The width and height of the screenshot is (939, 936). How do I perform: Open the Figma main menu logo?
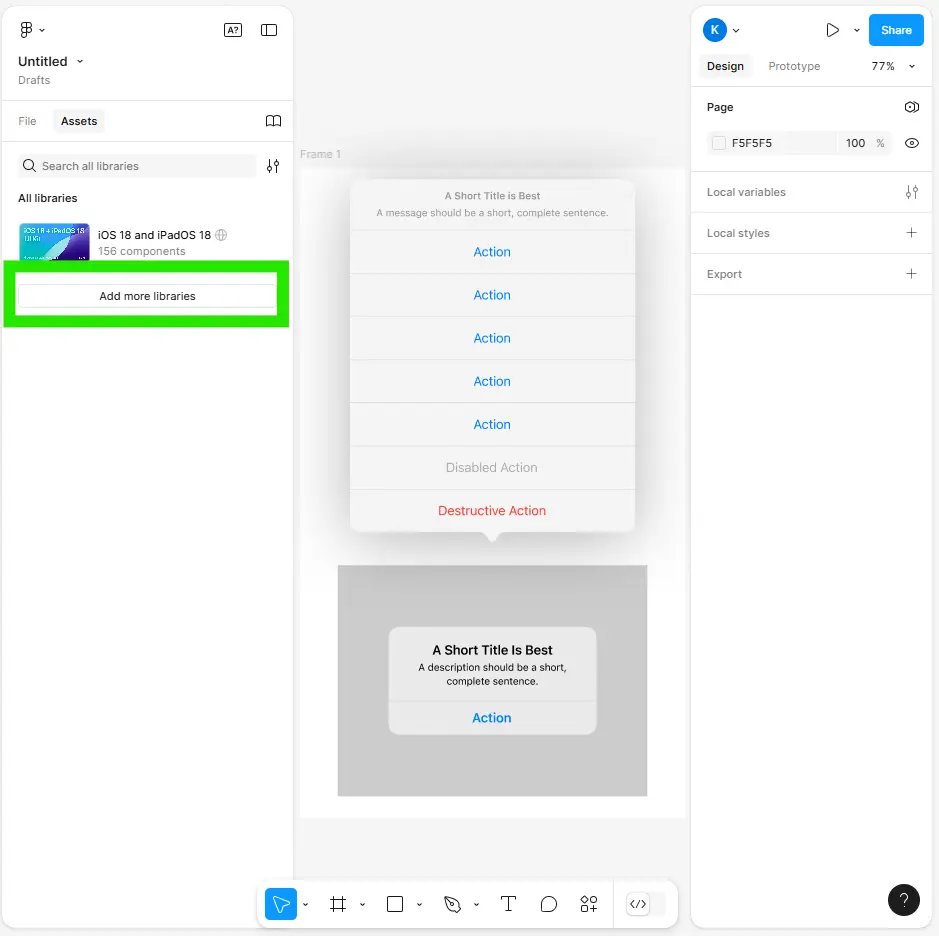pos(26,30)
